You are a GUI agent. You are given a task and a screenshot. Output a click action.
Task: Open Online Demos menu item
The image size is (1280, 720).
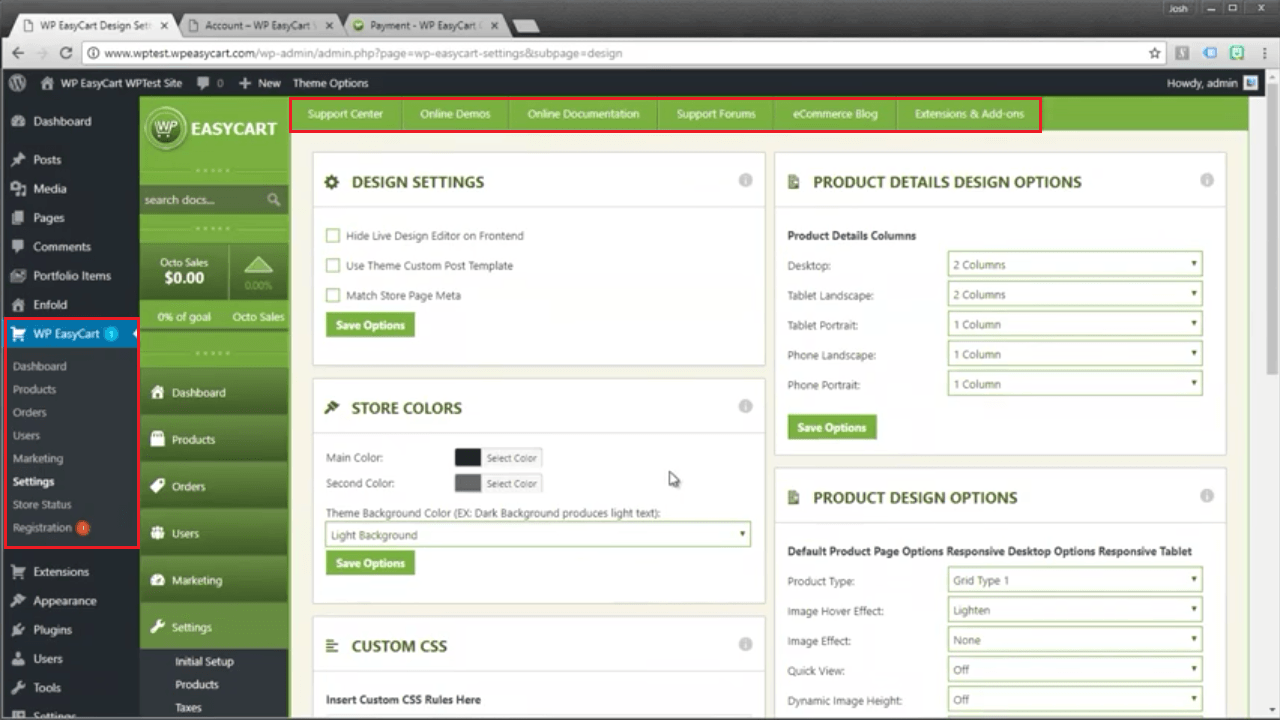coord(455,114)
